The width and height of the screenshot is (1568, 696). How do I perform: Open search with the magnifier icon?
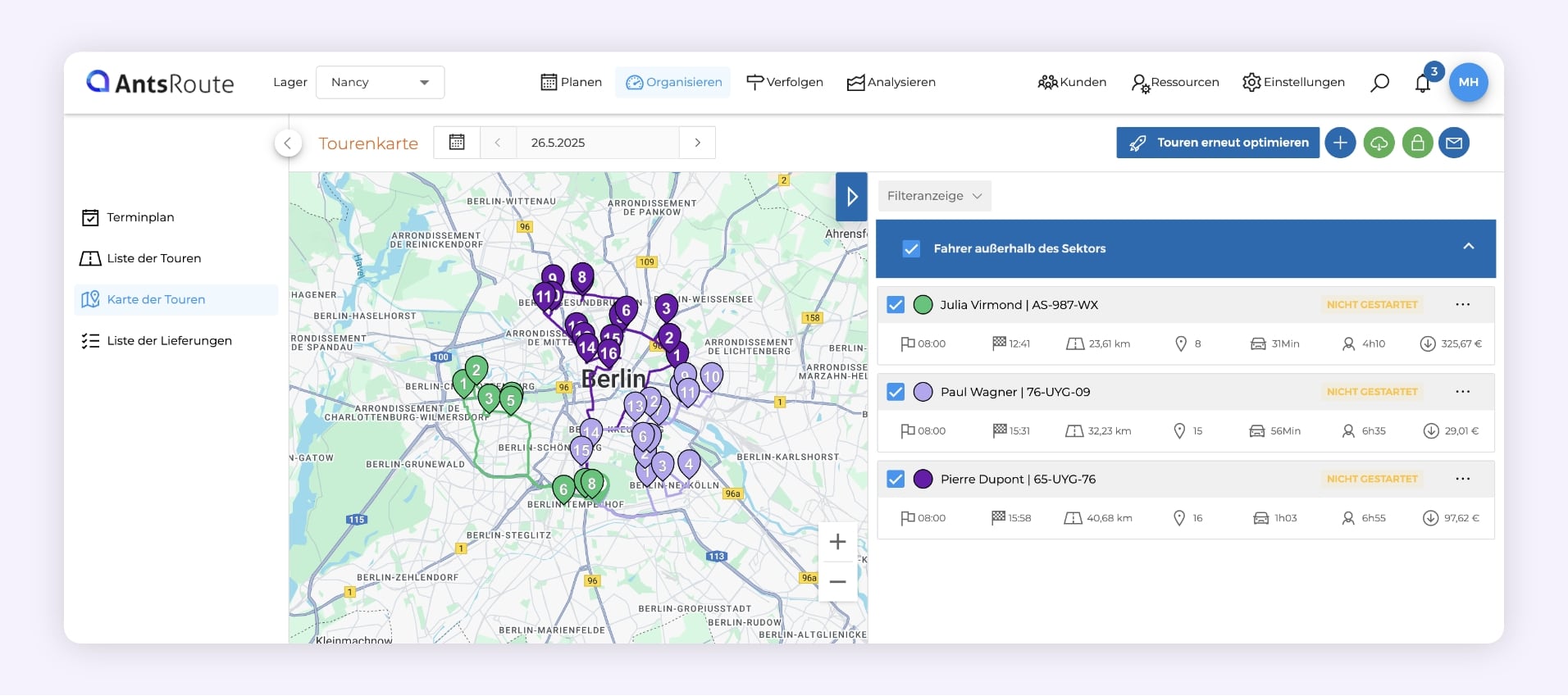point(1380,83)
